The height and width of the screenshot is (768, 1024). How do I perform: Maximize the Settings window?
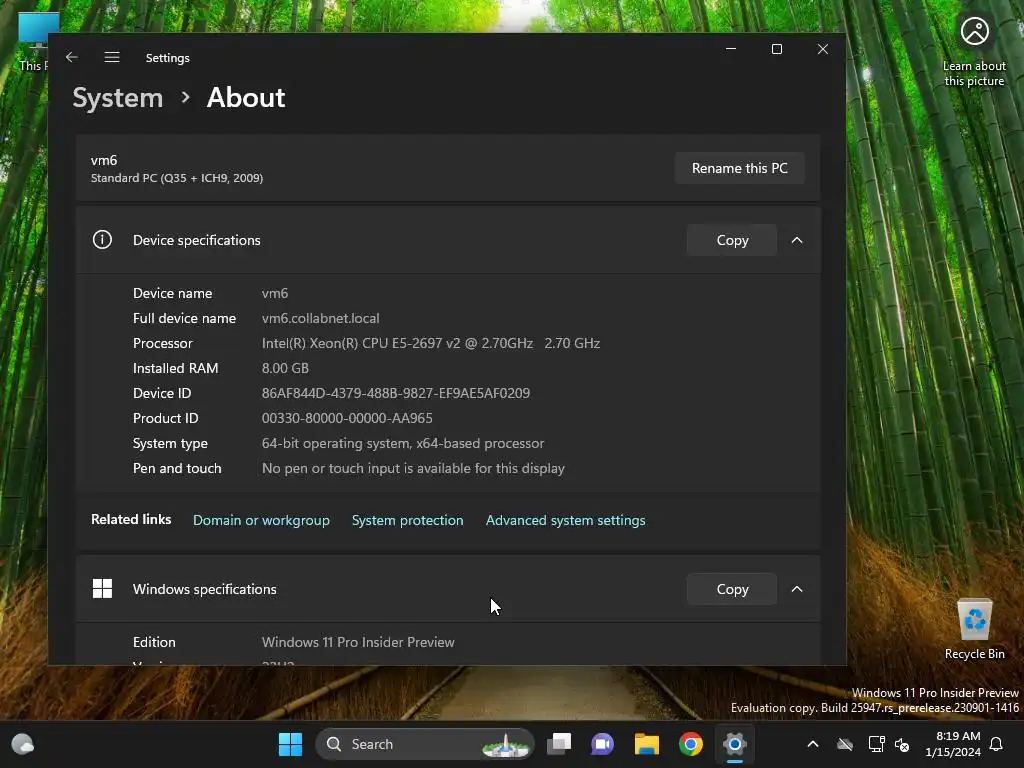[x=776, y=49]
